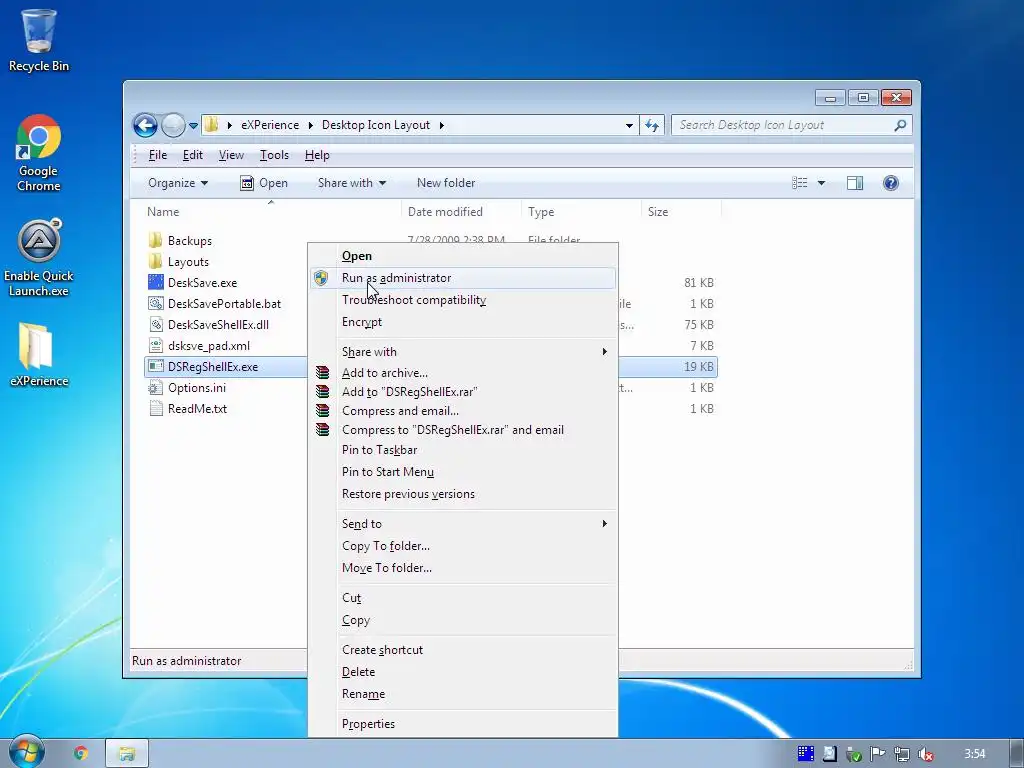Choose Create shortcut
Screen dimensions: 1024x768
(463, 650)
